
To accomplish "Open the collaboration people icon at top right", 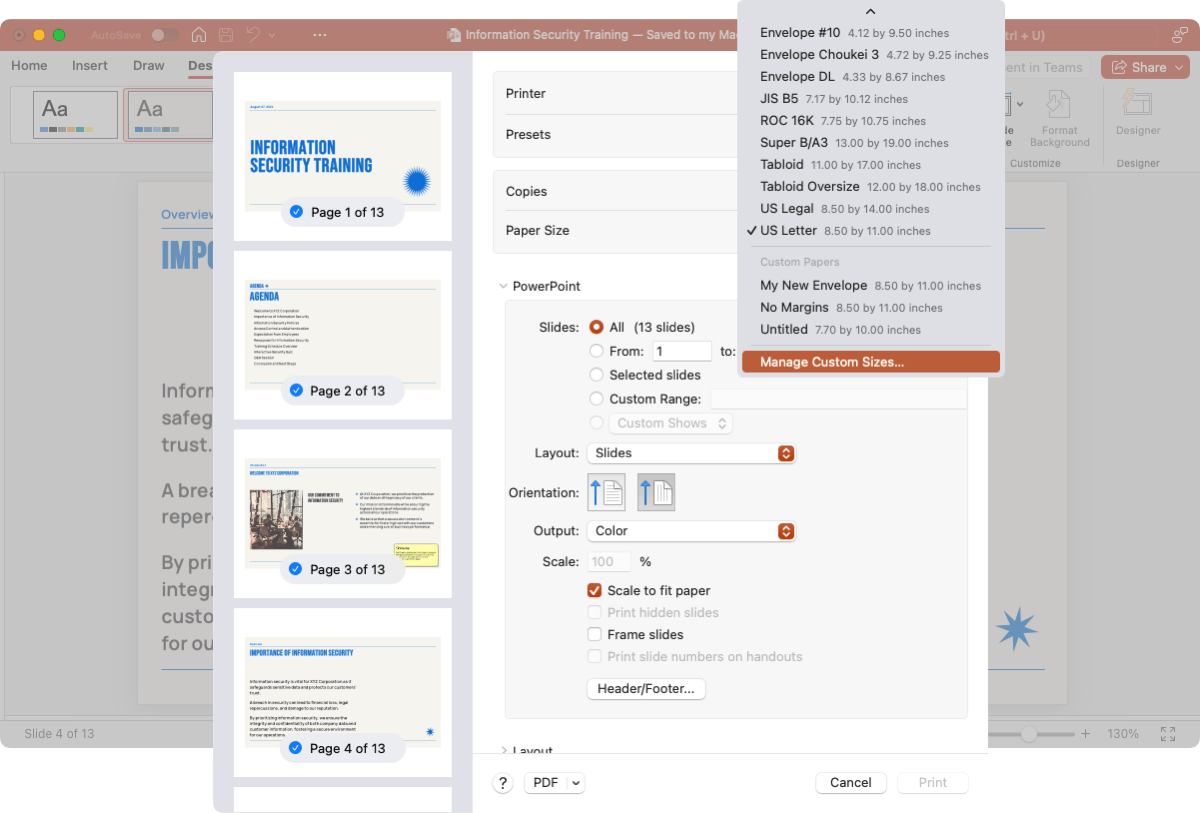I will point(1179,35).
